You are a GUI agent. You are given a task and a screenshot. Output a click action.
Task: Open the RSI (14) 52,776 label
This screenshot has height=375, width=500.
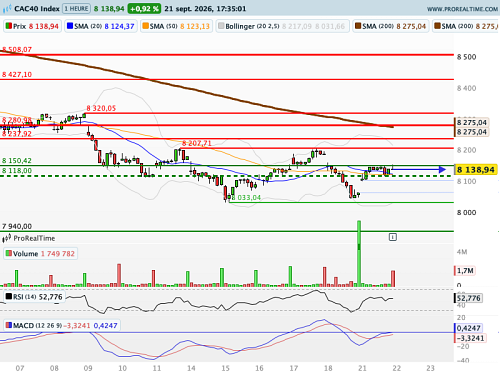(34, 297)
